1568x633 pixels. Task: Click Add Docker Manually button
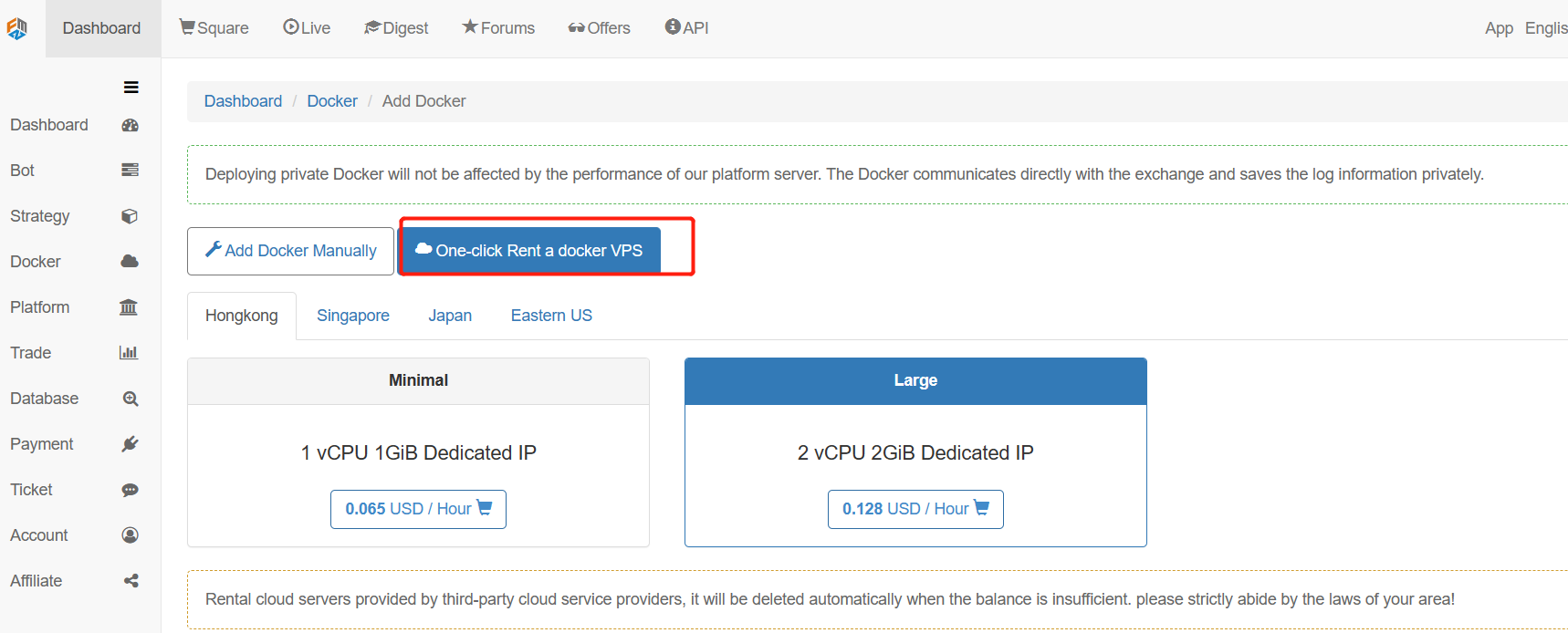pos(290,251)
